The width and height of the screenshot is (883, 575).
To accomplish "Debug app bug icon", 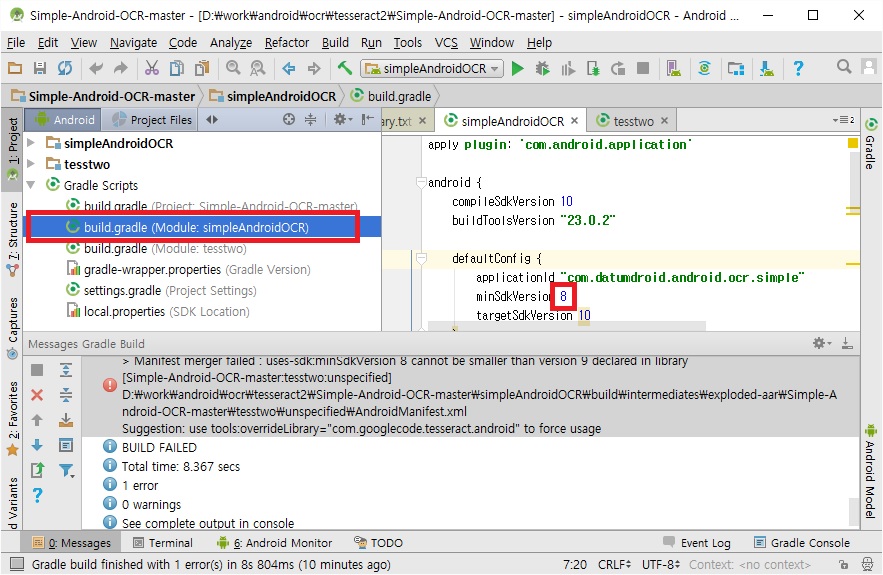I will pos(542,69).
